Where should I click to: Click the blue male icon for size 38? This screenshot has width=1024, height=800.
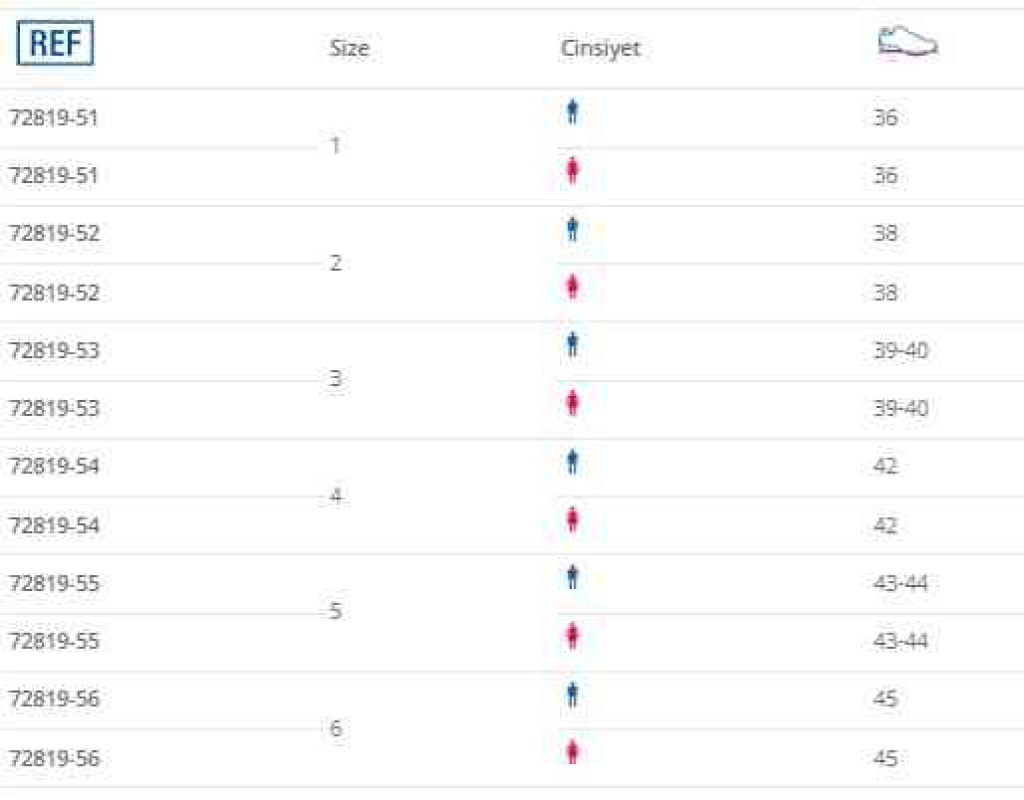pos(573,229)
